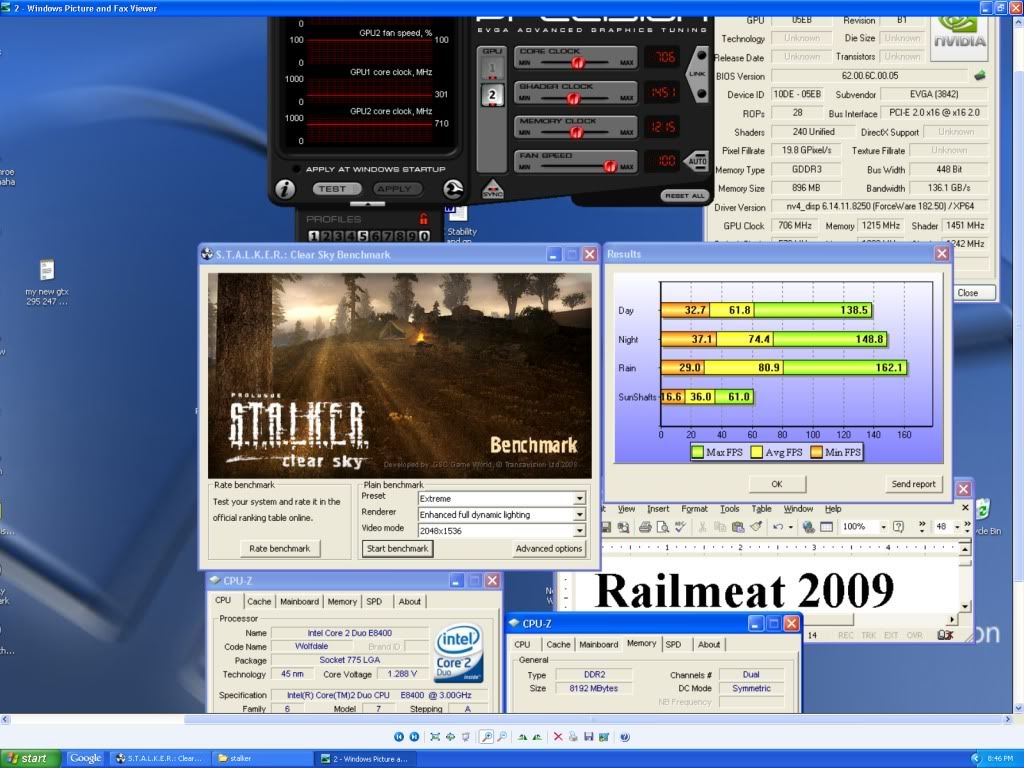Select GPU 2 in EVGA Precision
Image resolution: width=1024 pixels, height=768 pixels.
(x=492, y=95)
